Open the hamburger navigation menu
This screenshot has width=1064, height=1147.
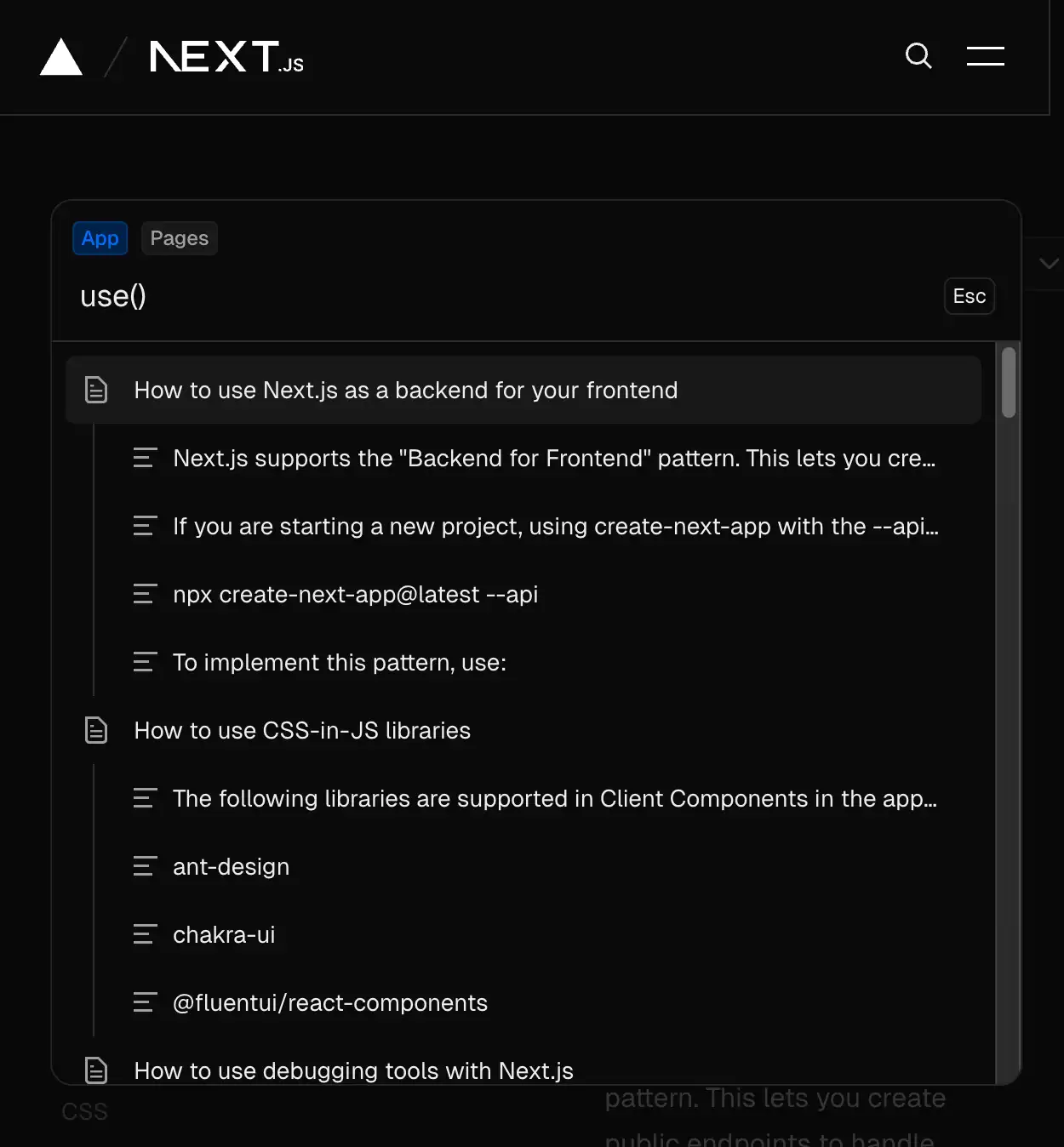pos(985,56)
